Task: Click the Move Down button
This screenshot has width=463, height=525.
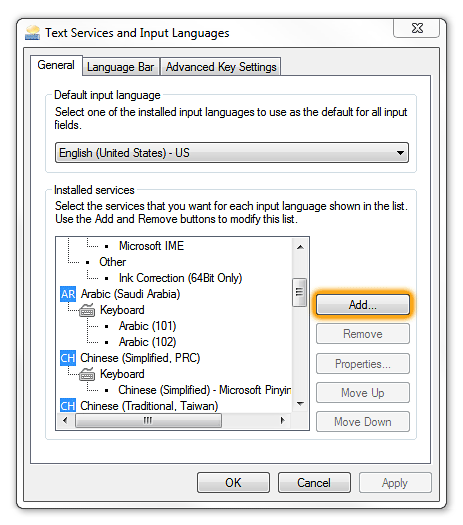Action: (363, 422)
